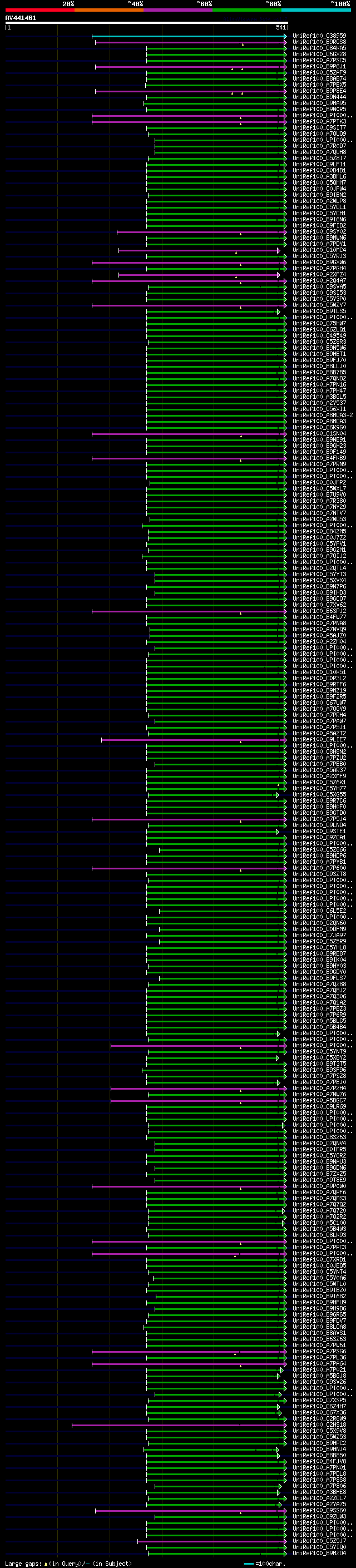Screen dimensions: 356x1568
Task: Select the UniRef100_A7QUQ9 label
Action: (319, 134)
